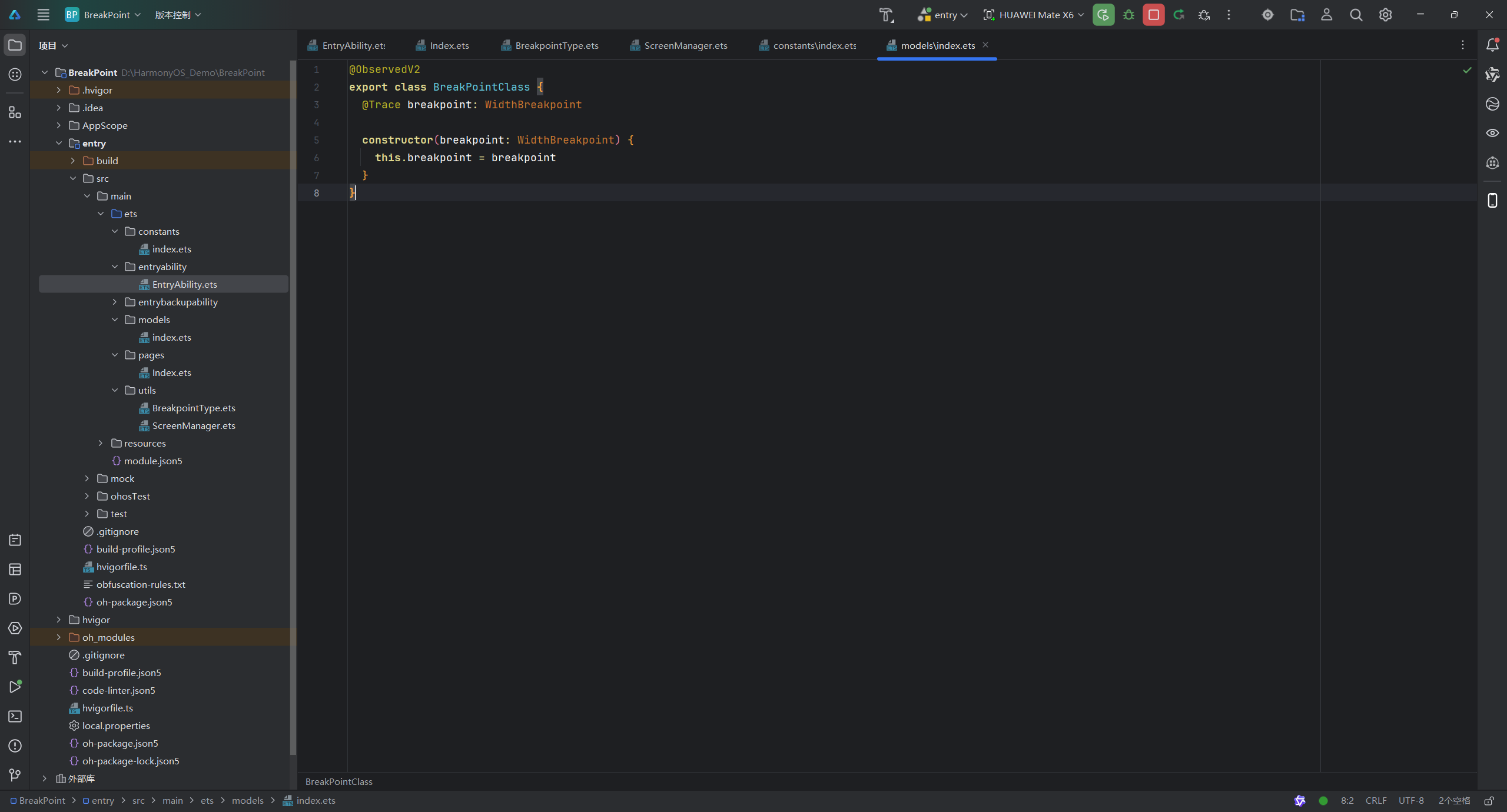Click the Search Everywhere magnifier icon
The height and width of the screenshot is (812, 1507).
point(1356,15)
